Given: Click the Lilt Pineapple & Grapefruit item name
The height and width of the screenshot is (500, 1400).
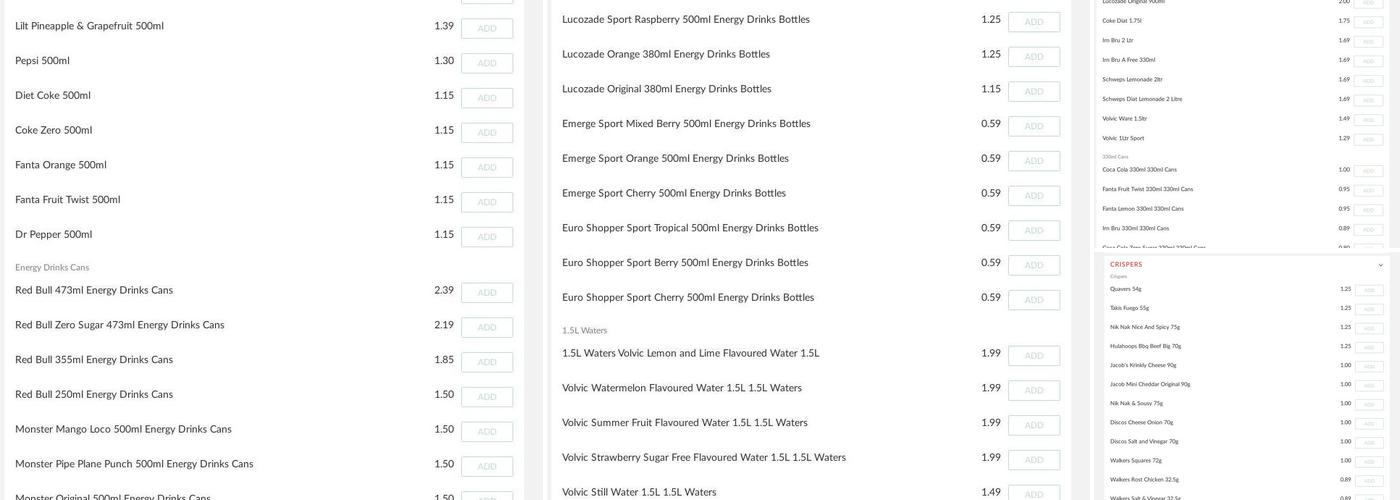Looking at the screenshot, I should tap(89, 26).
